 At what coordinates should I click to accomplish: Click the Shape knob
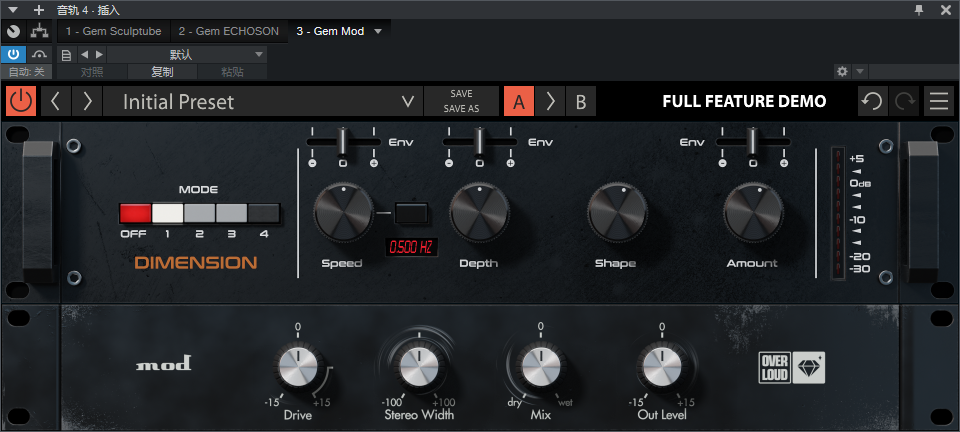tap(617, 213)
